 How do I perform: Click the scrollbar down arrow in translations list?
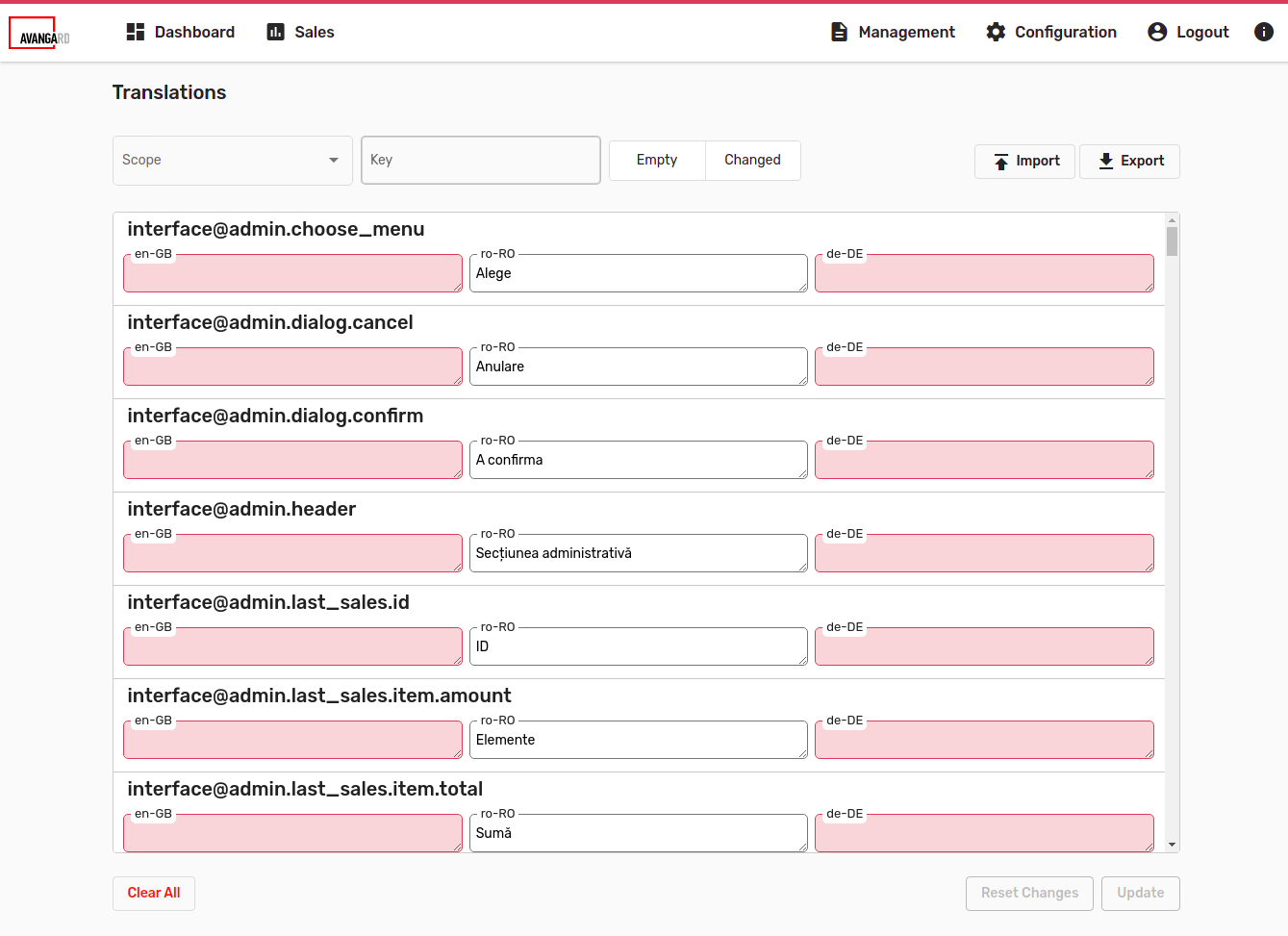pyautogui.click(x=1172, y=845)
